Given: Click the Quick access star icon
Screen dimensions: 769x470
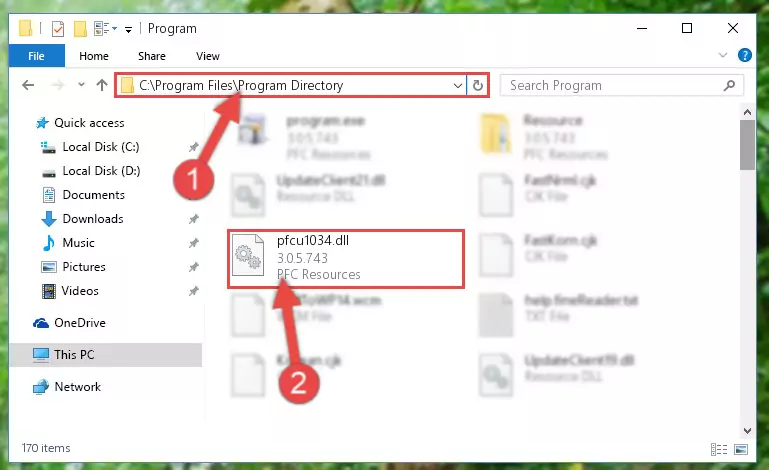Looking at the screenshot, I should 42,123.
